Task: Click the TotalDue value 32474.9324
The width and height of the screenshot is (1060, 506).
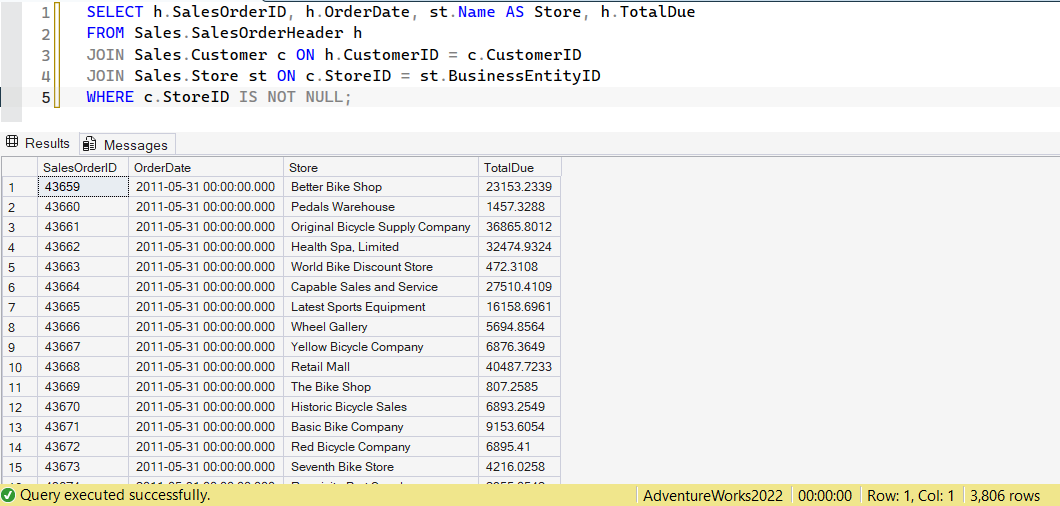Action: [x=520, y=247]
